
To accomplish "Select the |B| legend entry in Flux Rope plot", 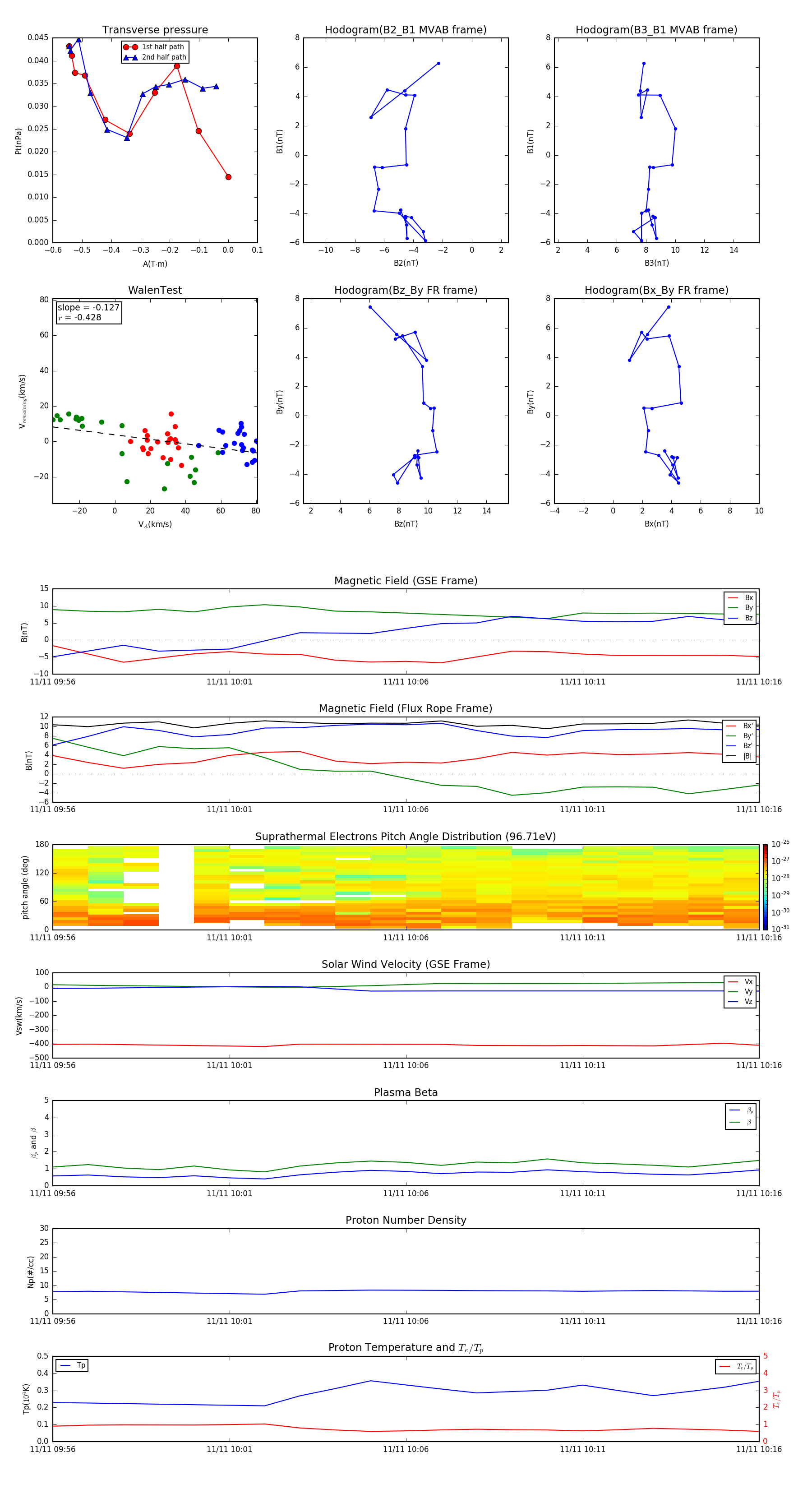I will (x=740, y=756).
